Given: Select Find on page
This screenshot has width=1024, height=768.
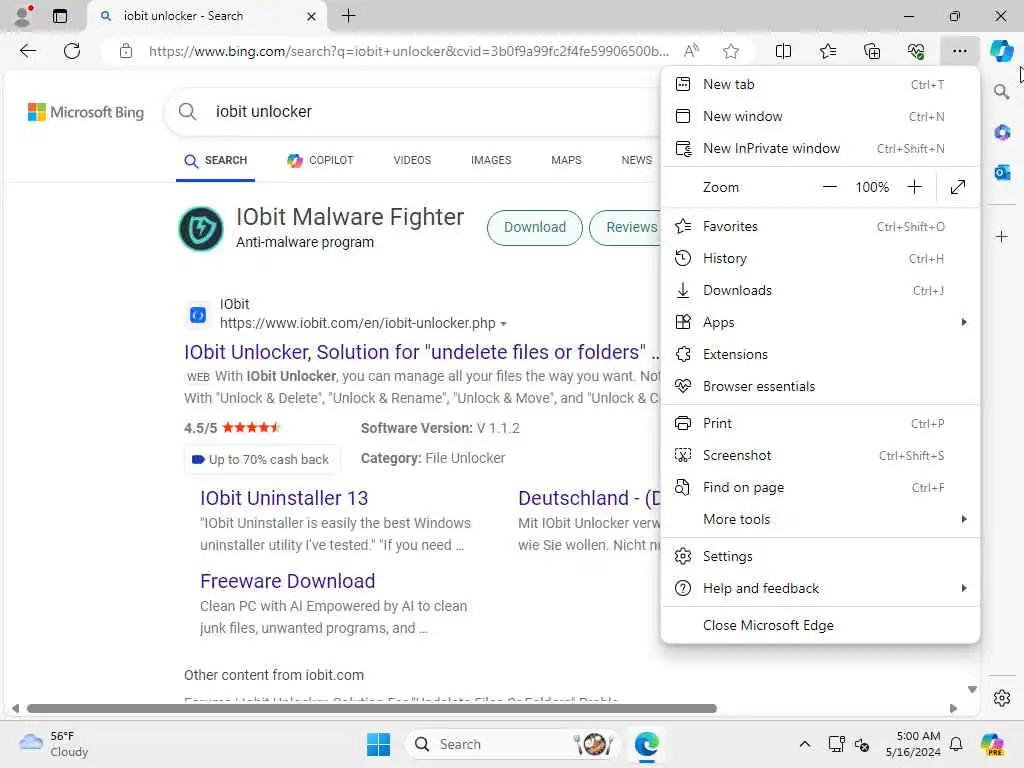Looking at the screenshot, I should point(820,488).
